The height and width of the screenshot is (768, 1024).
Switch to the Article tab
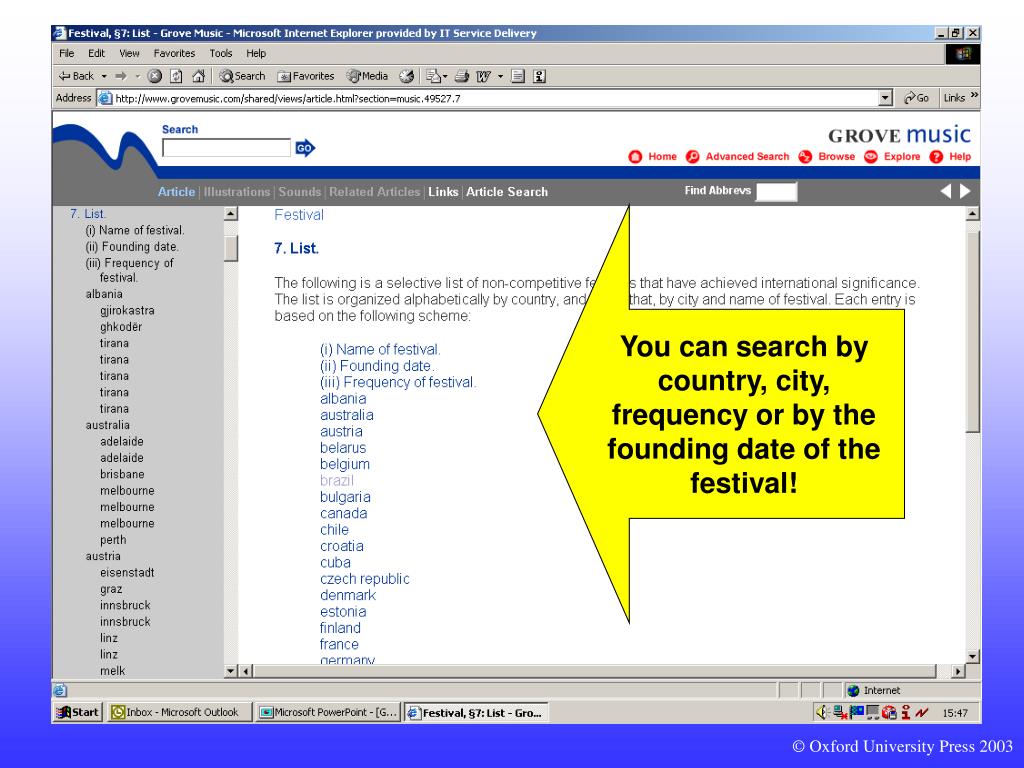click(176, 192)
